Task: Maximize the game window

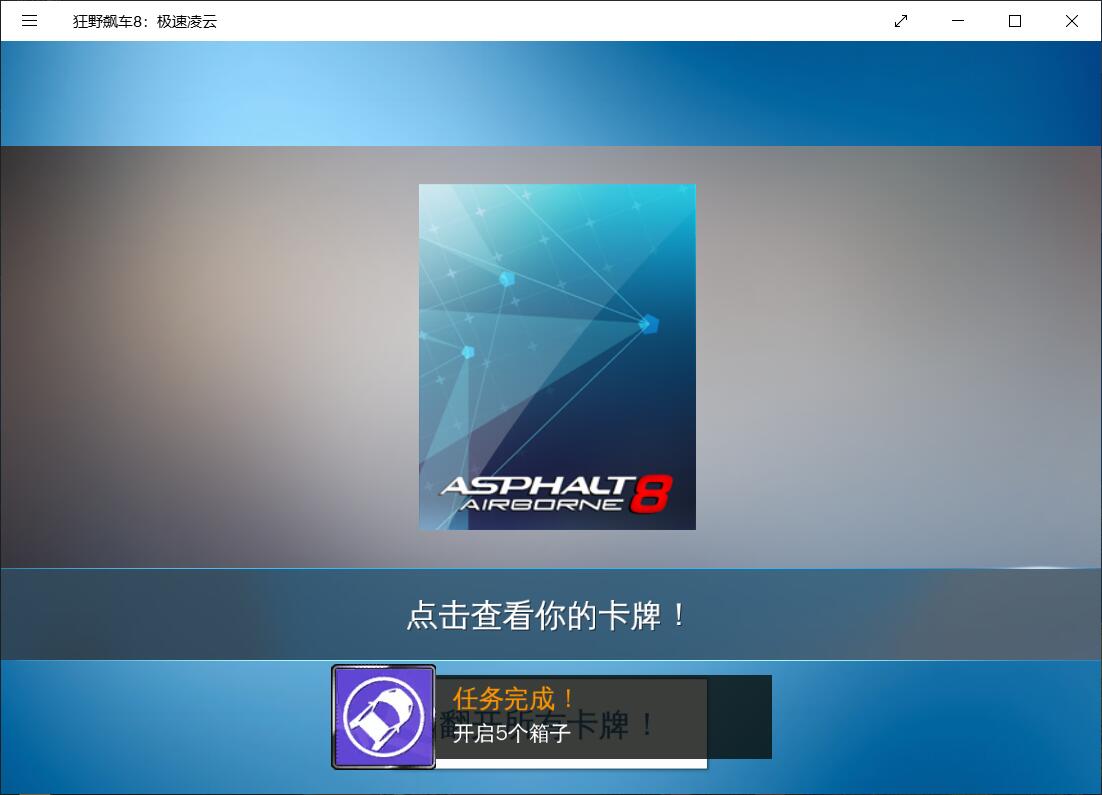Action: 1015,21
